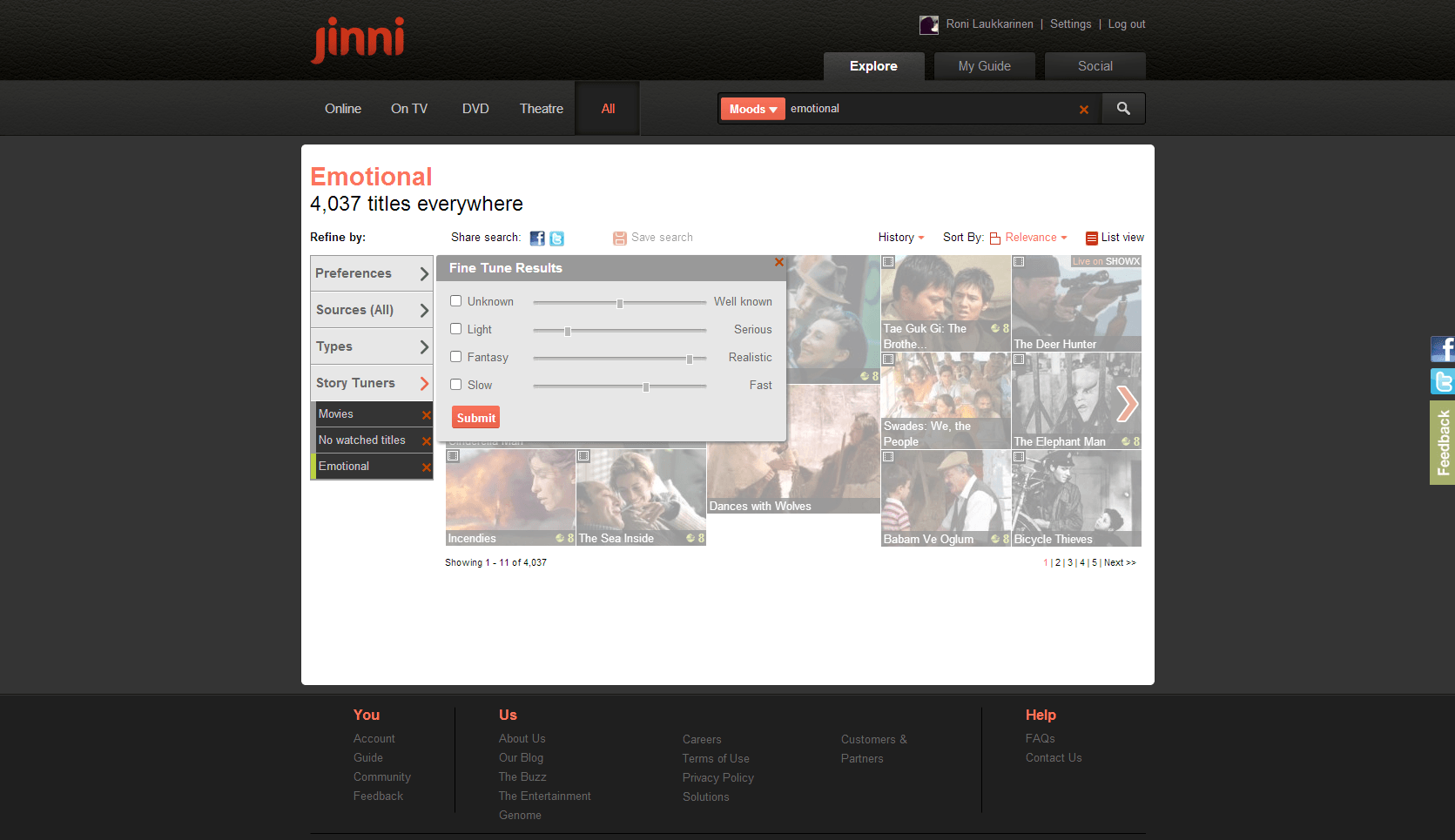1455x840 pixels.
Task: Toggle select box on Incendies thumbnail
Action: [x=453, y=455]
